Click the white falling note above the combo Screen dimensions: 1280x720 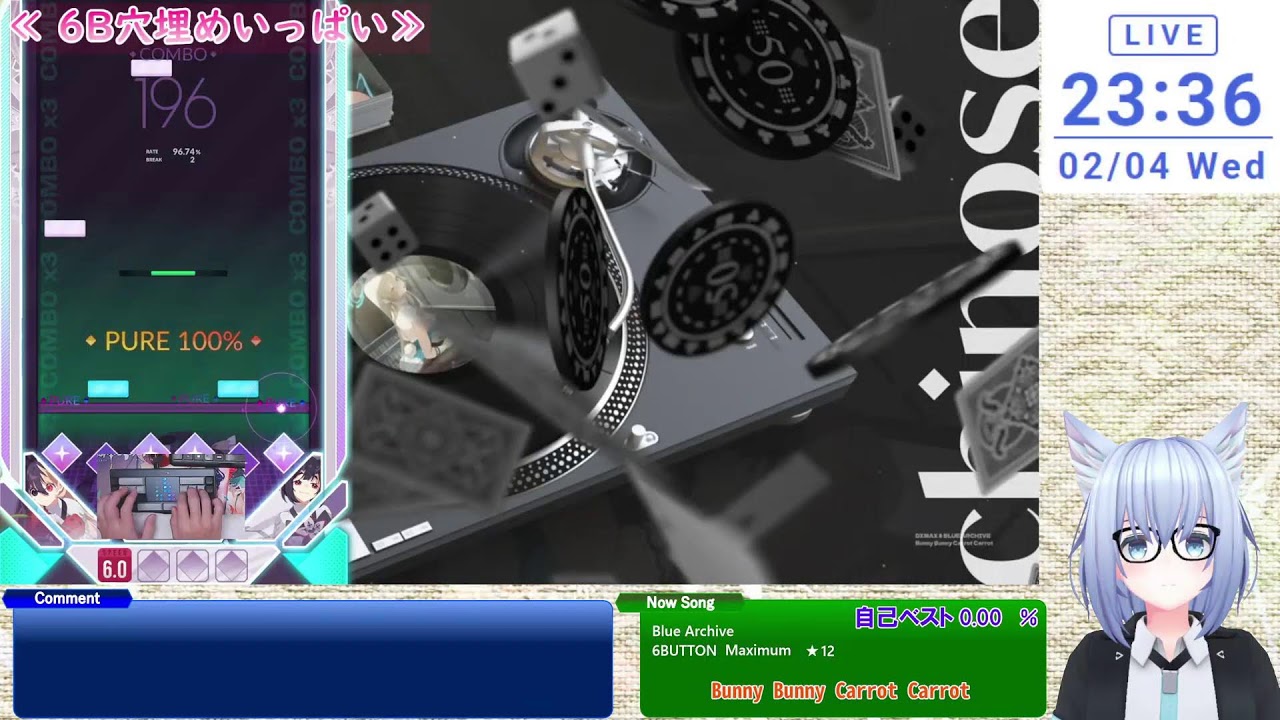[151, 68]
